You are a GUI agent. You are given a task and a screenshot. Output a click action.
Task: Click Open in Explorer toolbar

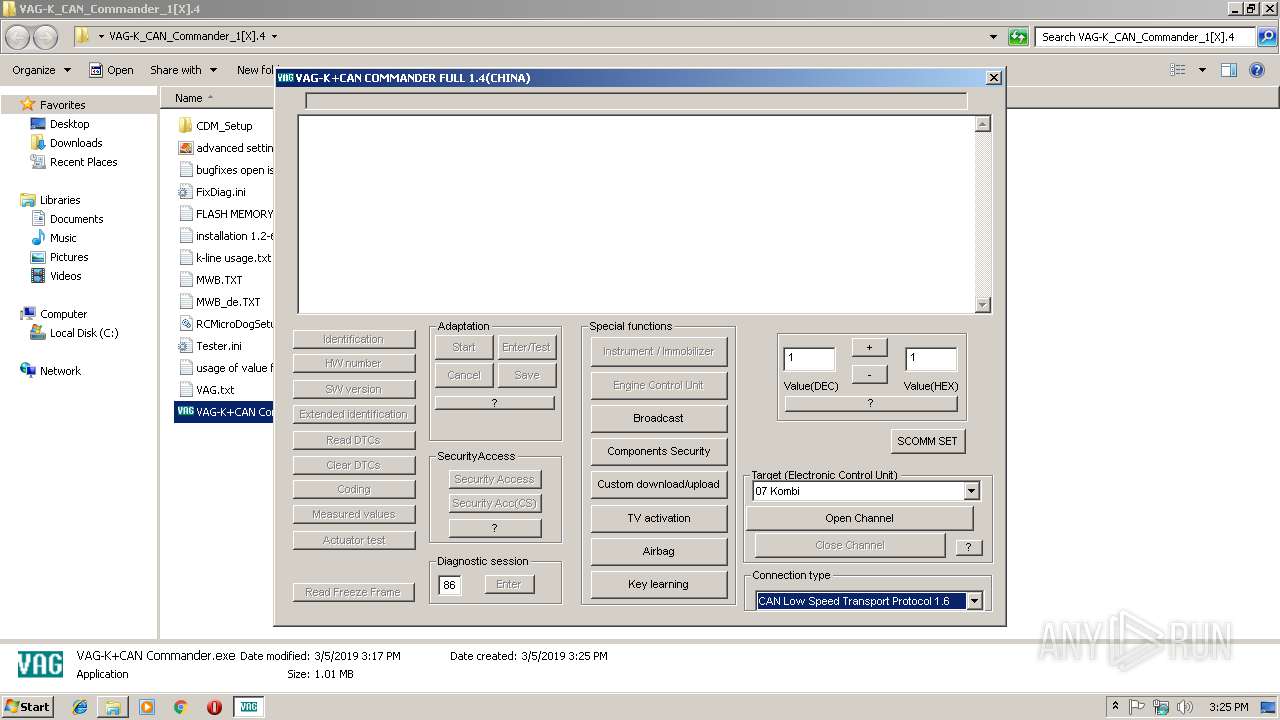pyautogui.click(x=111, y=70)
